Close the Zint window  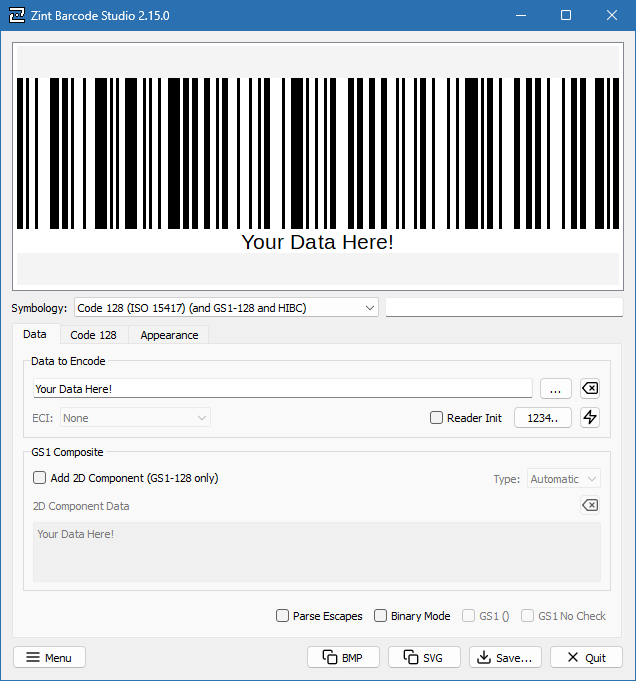(x=612, y=16)
